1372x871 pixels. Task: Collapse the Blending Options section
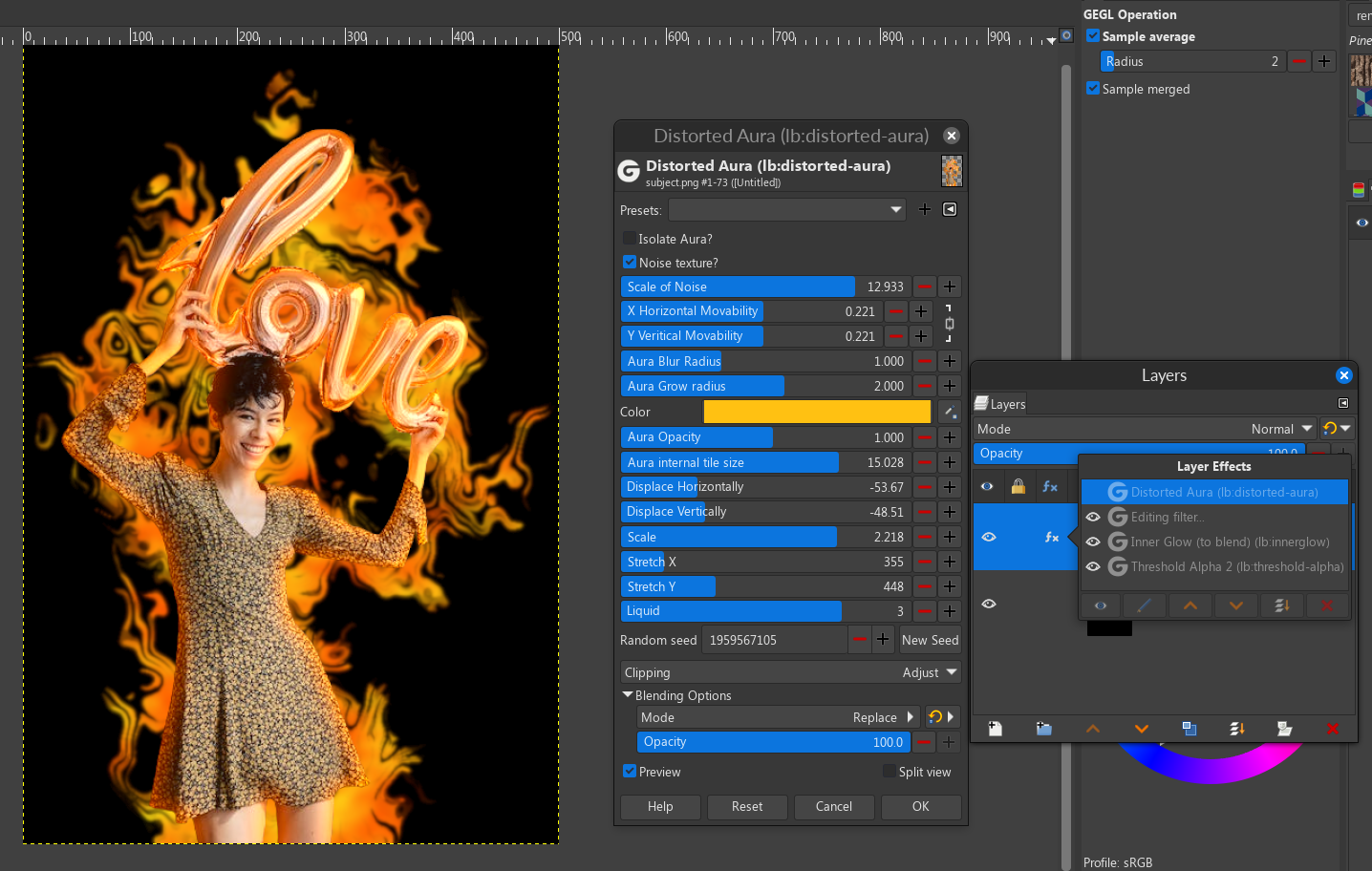(628, 695)
